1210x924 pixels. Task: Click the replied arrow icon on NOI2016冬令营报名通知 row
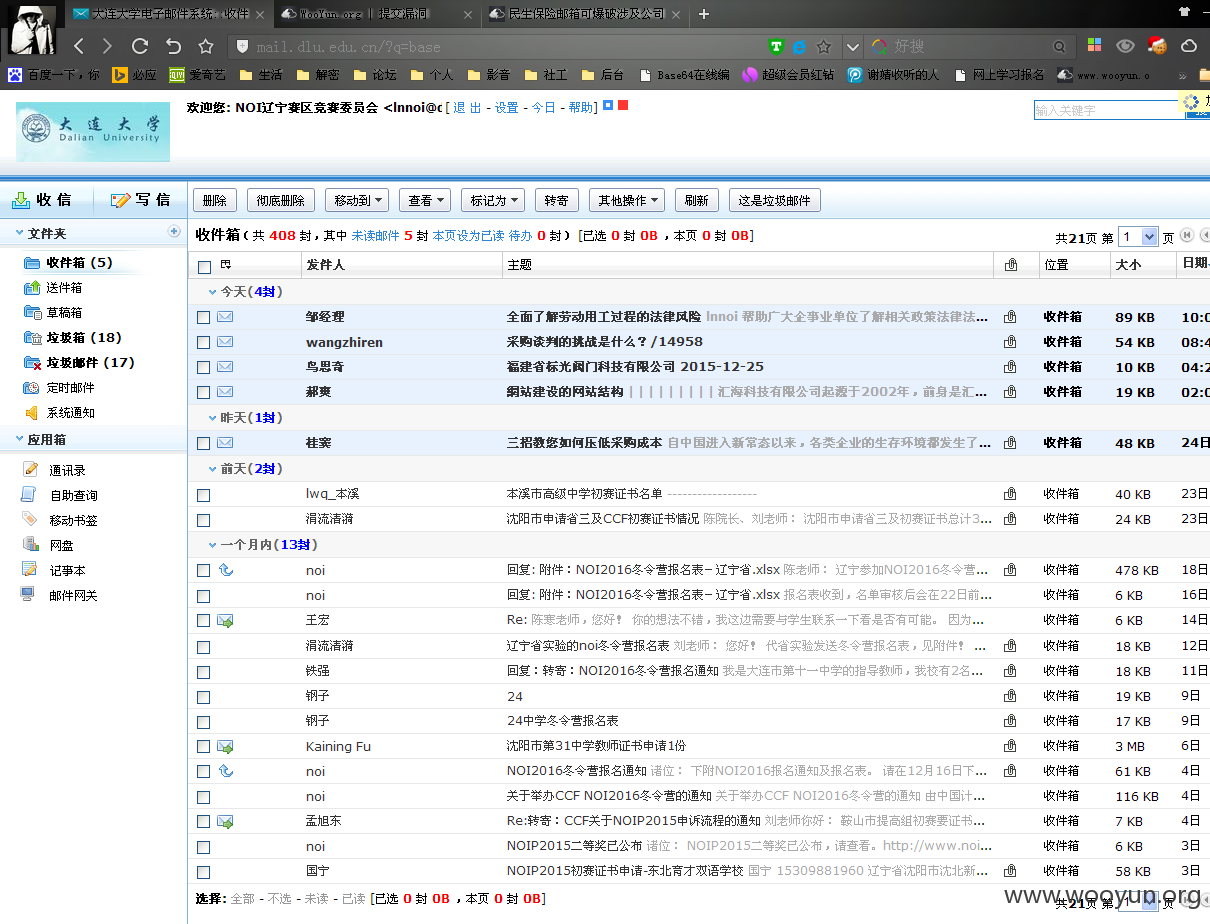pyautogui.click(x=225, y=771)
